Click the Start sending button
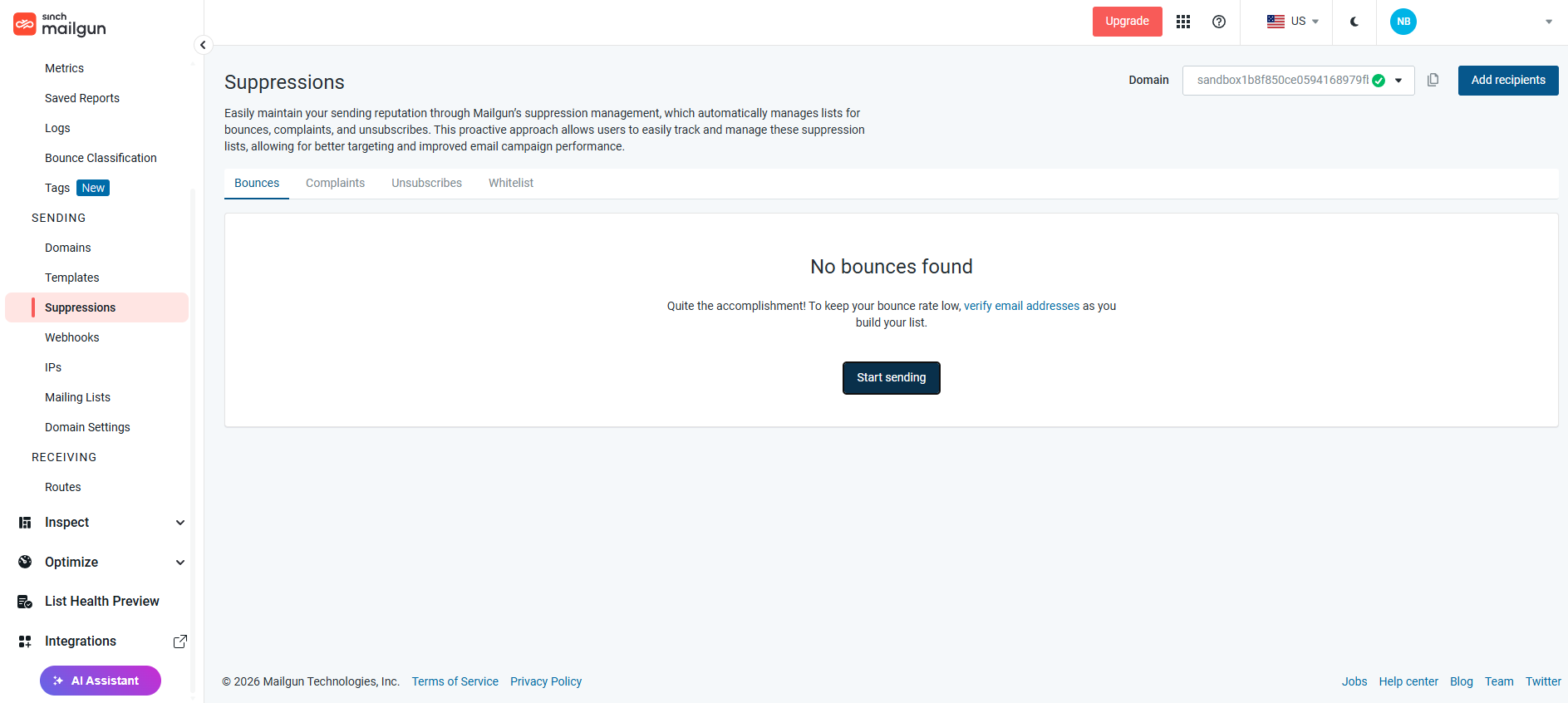 coord(892,378)
